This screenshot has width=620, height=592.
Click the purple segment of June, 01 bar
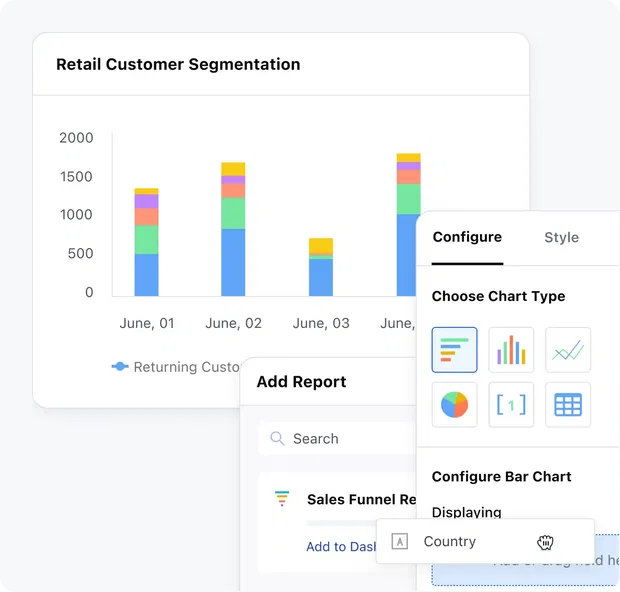146,201
